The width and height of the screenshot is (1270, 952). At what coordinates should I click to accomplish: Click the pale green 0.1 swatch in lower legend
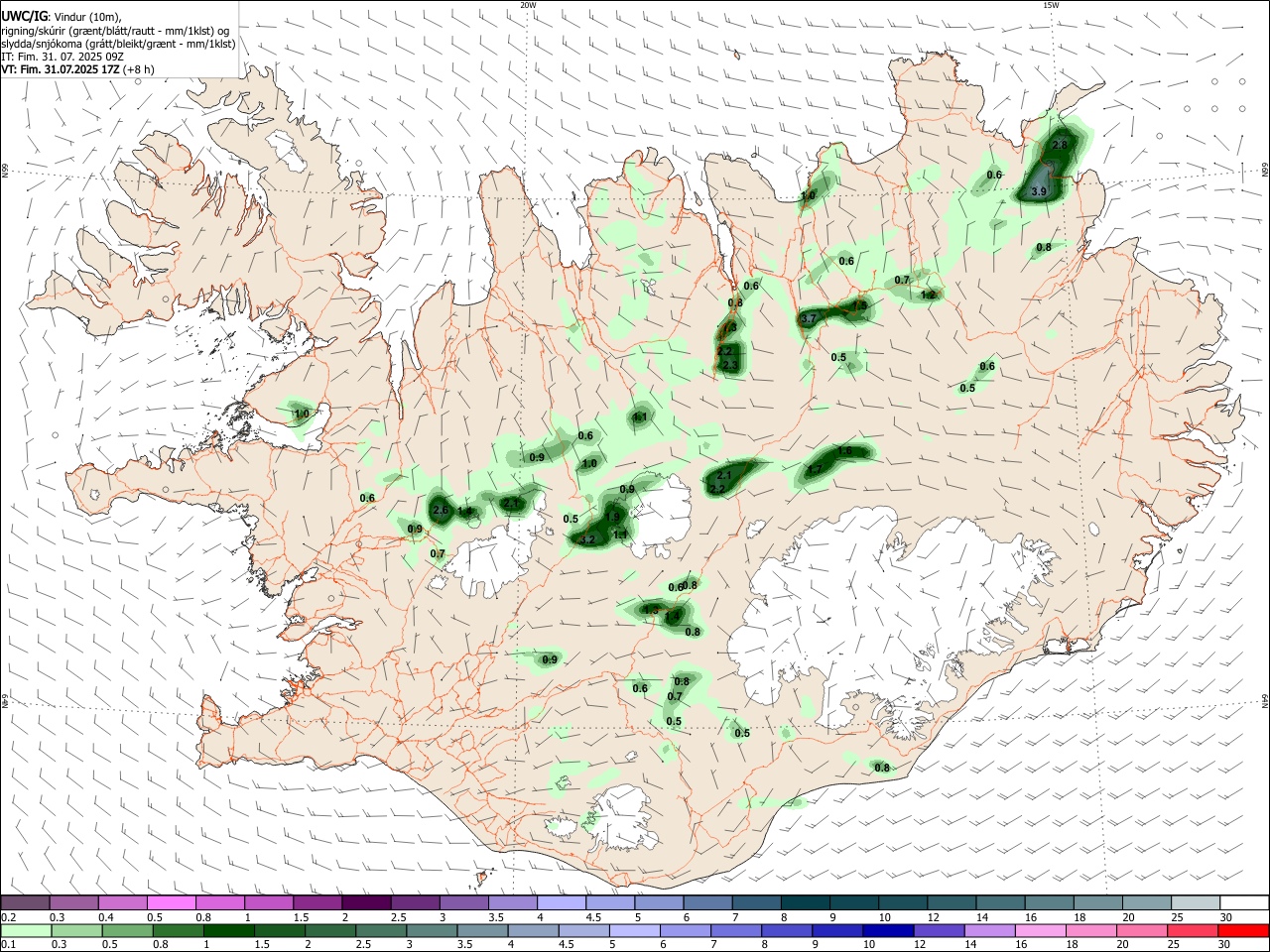click(25, 930)
